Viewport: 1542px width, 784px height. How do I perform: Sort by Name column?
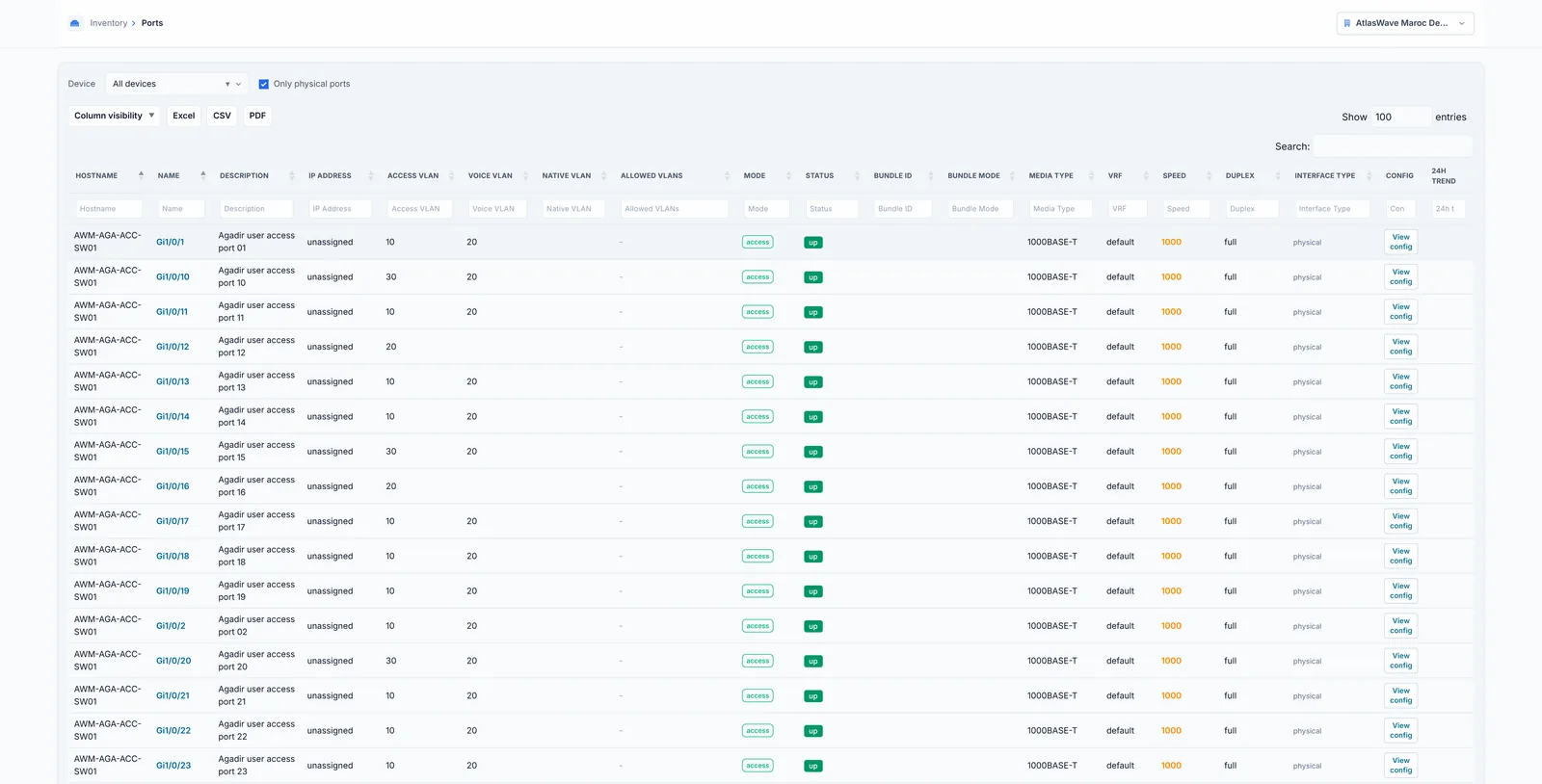point(181,176)
